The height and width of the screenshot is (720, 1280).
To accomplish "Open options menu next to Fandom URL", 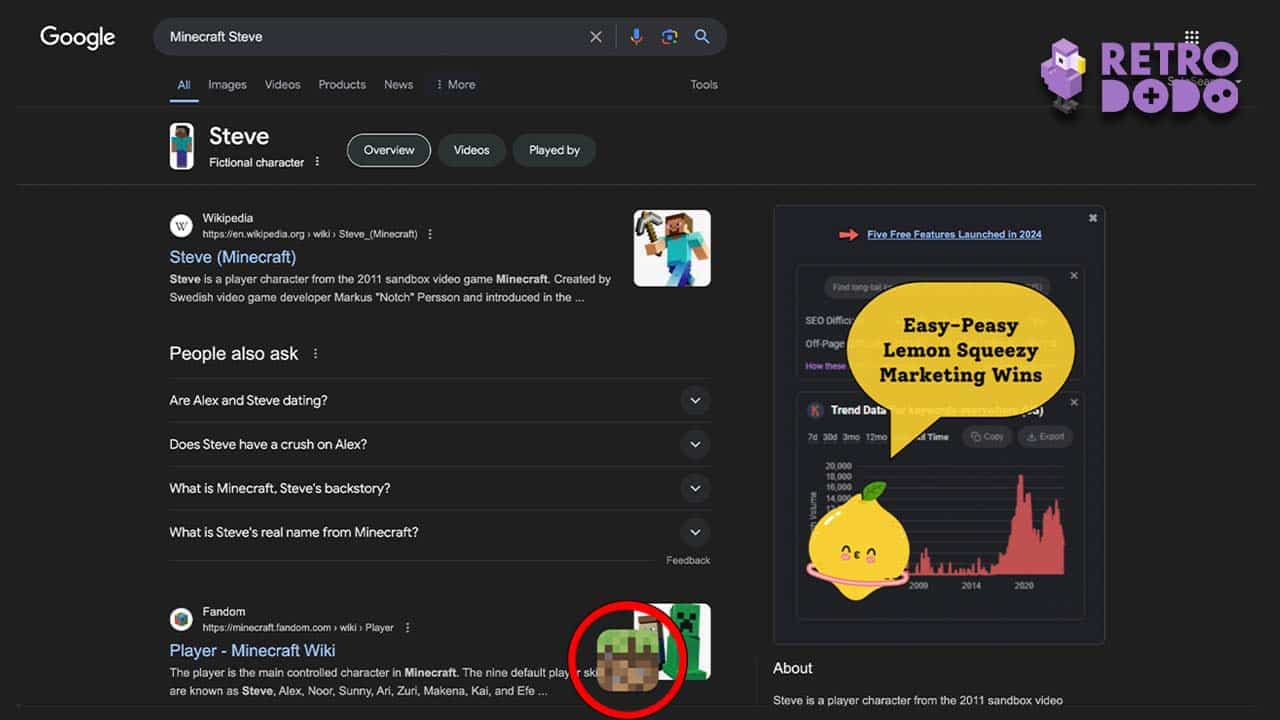I will point(407,628).
